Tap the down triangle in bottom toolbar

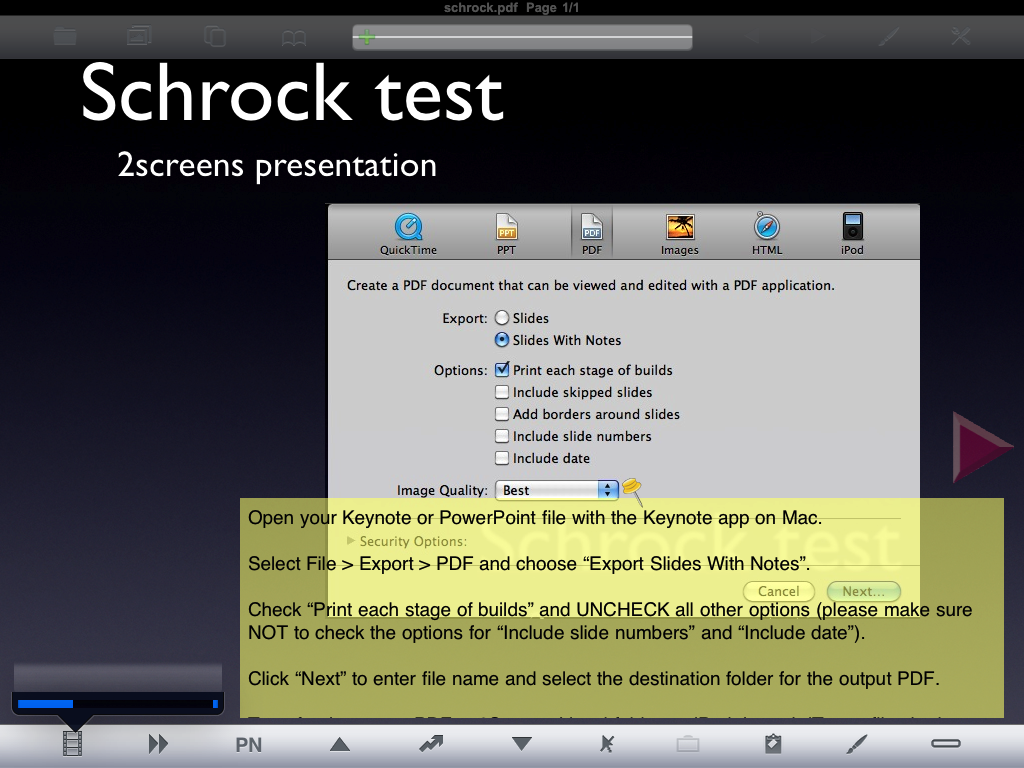(x=522, y=743)
